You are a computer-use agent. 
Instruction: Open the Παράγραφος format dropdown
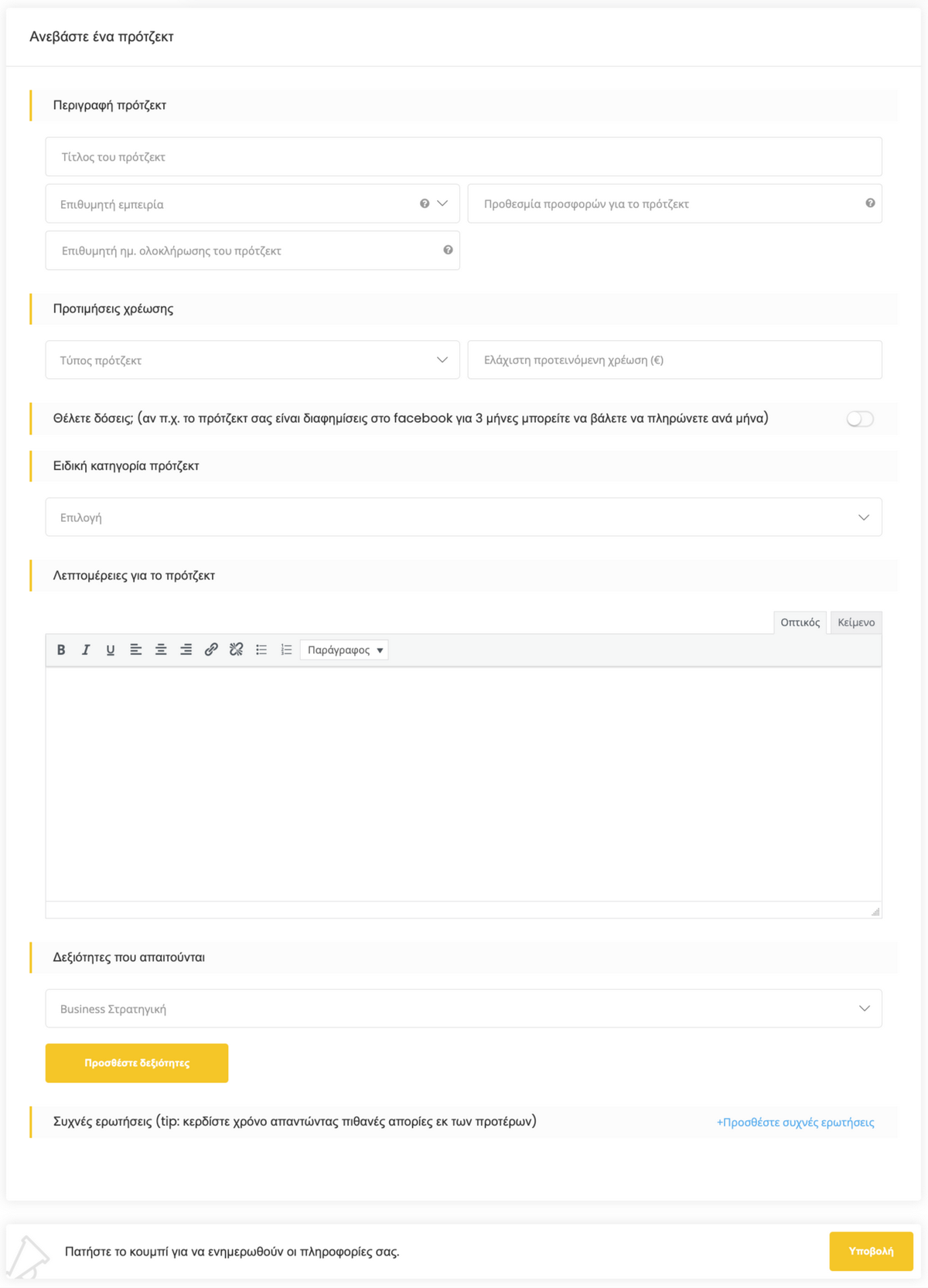tap(344, 650)
